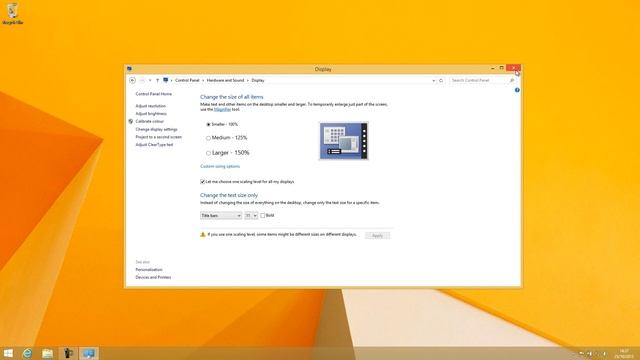Open the Recycle Bin desktop icon
Image resolution: width=640 pixels, height=360 pixels.
[x=12, y=13]
